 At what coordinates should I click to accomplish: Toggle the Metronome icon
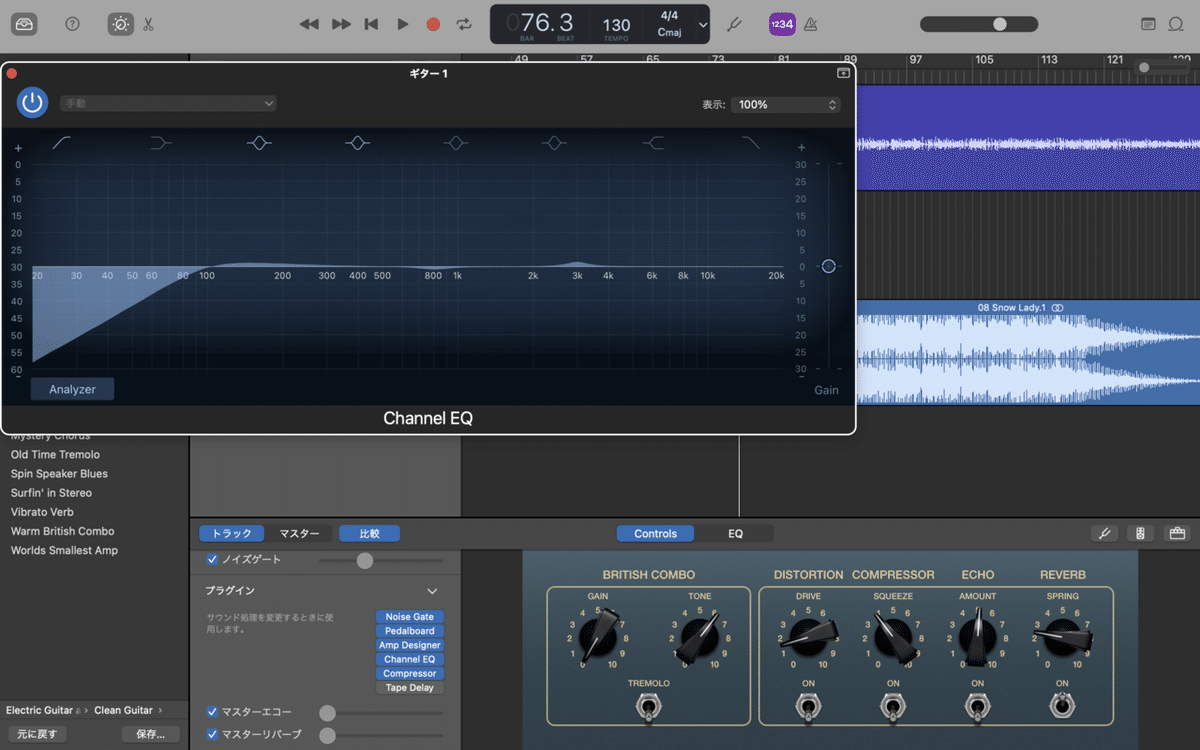click(x=811, y=24)
